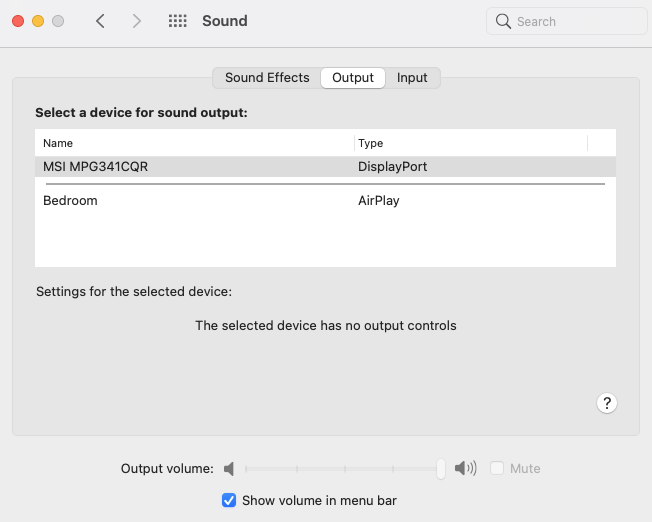Image resolution: width=652 pixels, height=522 pixels.
Task: Click the low volume speaker icon
Action: pyautogui.click(x=229, y=468)
